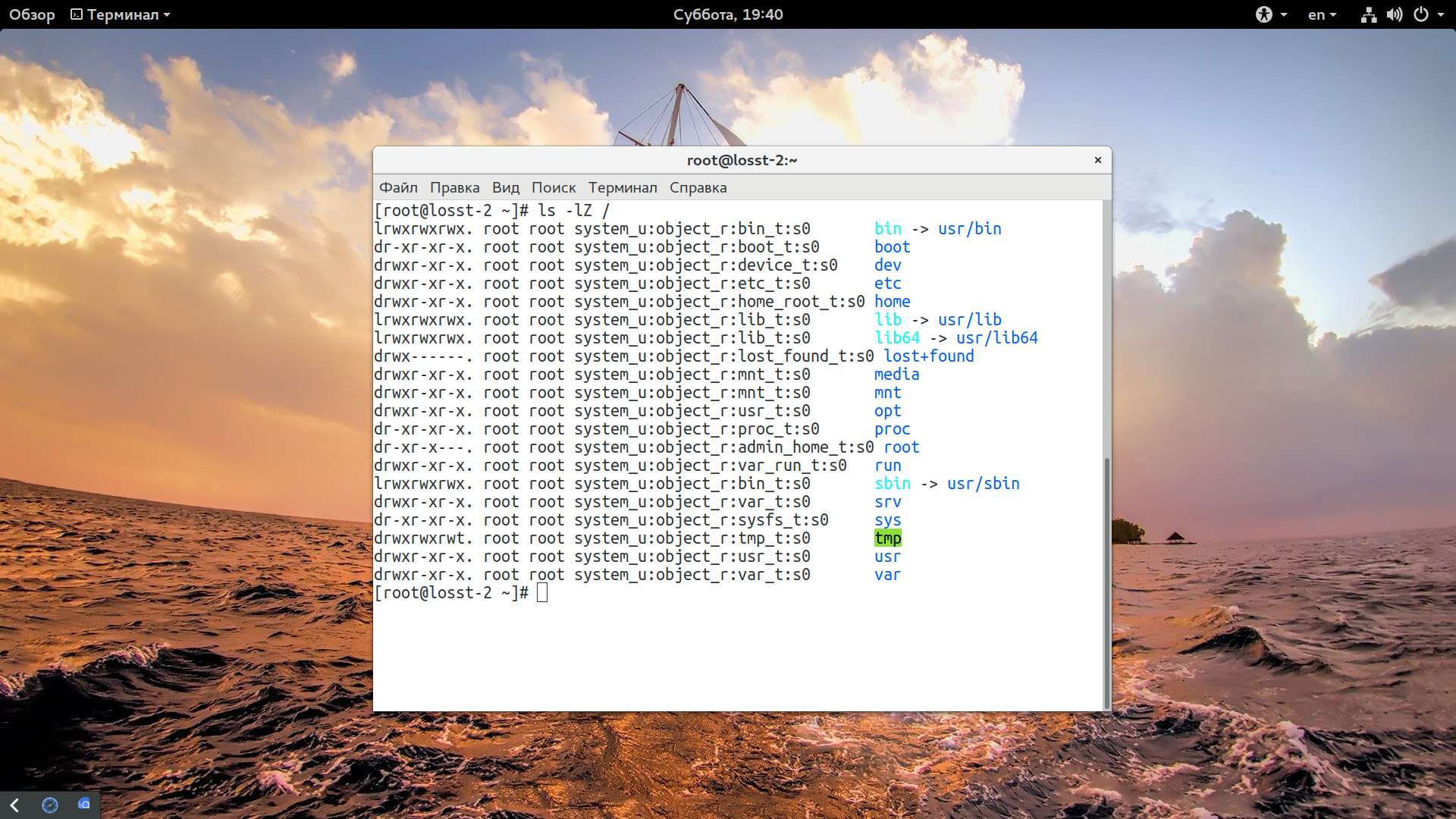Click the 'dr-xr-x---.' permission string
The image size is (1456, 819).
point(424,447)
